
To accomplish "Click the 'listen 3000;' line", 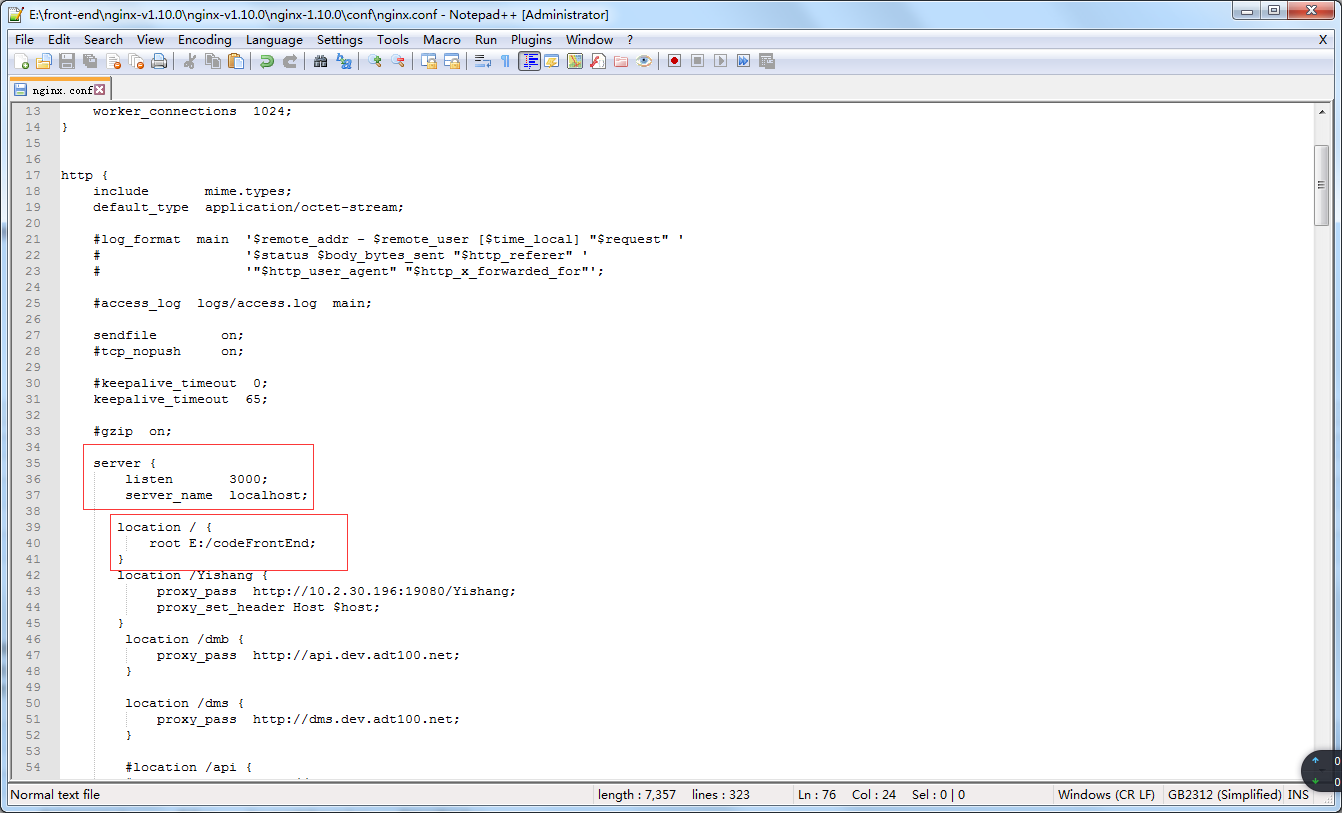I will point(197,479).
